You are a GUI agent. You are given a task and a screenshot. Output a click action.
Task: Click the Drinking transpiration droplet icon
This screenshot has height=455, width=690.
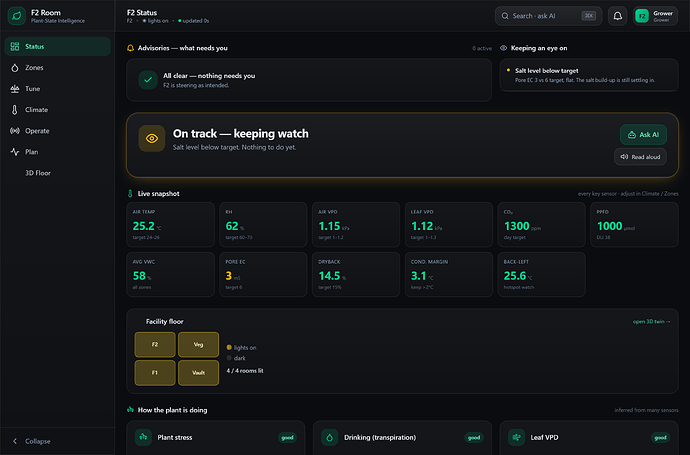[x=330, y=437]
